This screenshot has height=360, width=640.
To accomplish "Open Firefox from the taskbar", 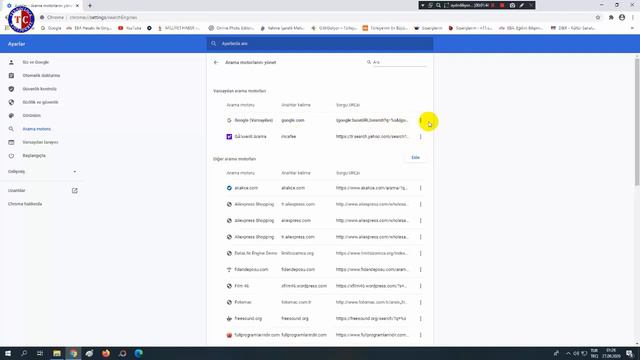I will pyautogui.click(x=106, y=353).
